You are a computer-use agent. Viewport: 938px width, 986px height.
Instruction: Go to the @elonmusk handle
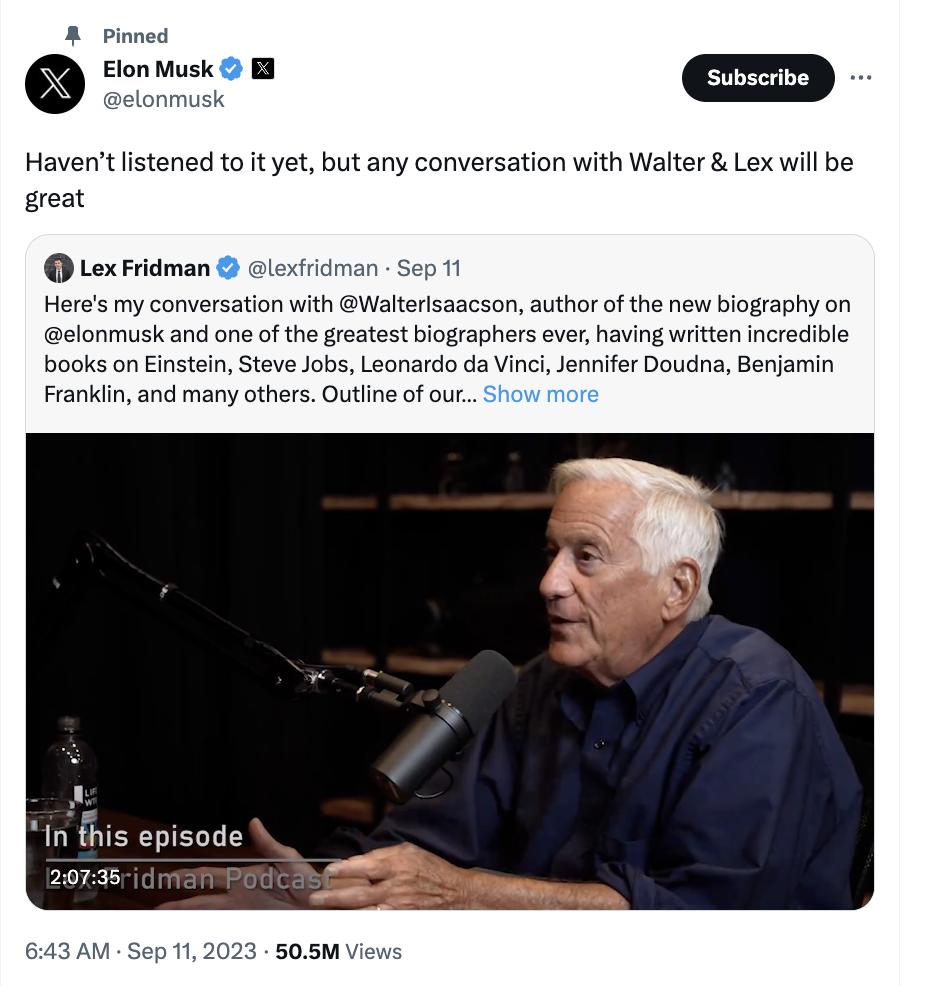tap(164, 99)
